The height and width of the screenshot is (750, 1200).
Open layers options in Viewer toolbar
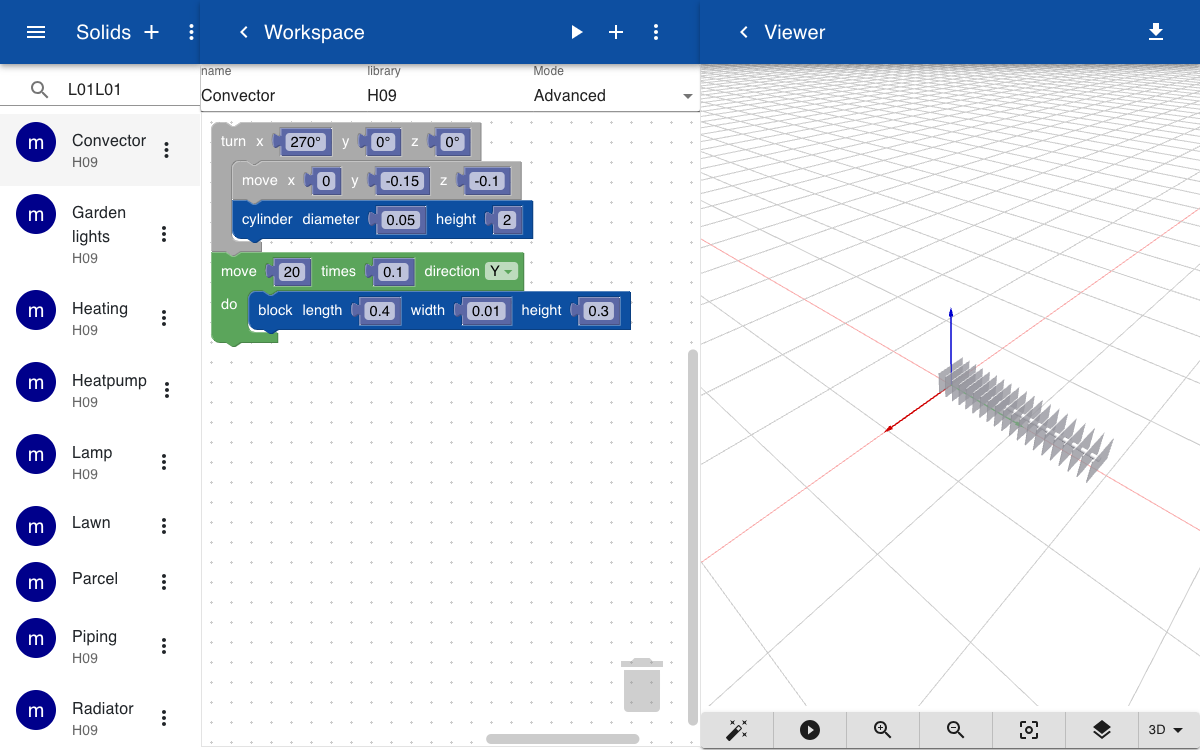(x=1102, y=730)
